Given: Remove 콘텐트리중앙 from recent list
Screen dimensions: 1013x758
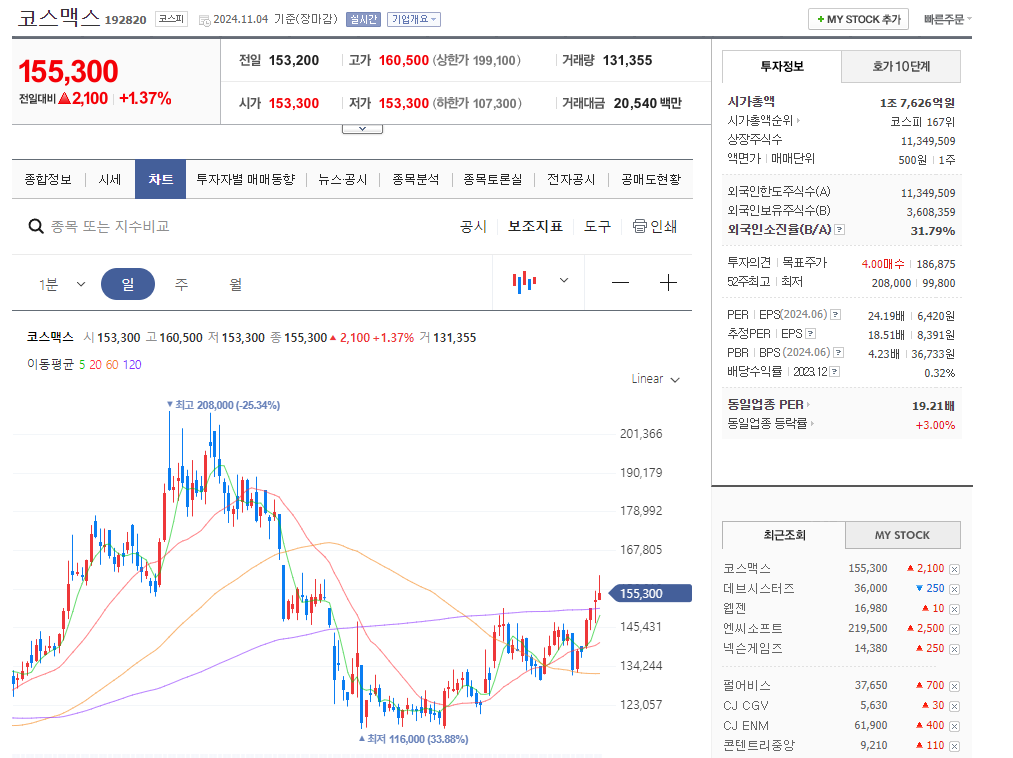Looking at the screenshot, I should pos(954,746).
